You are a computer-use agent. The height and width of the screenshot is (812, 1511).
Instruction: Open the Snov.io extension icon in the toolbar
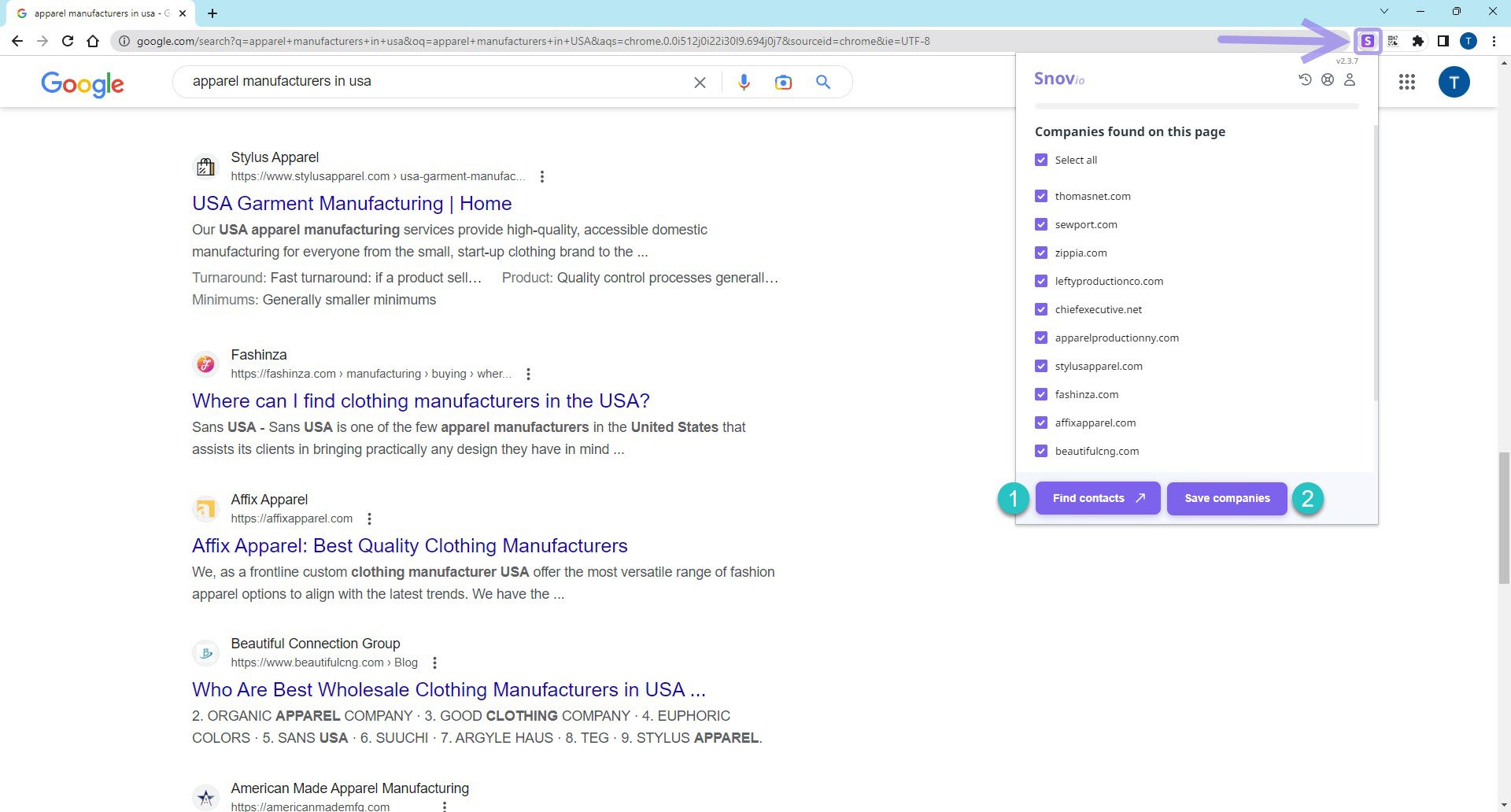pyautogui.click(x=1368, y=41)
